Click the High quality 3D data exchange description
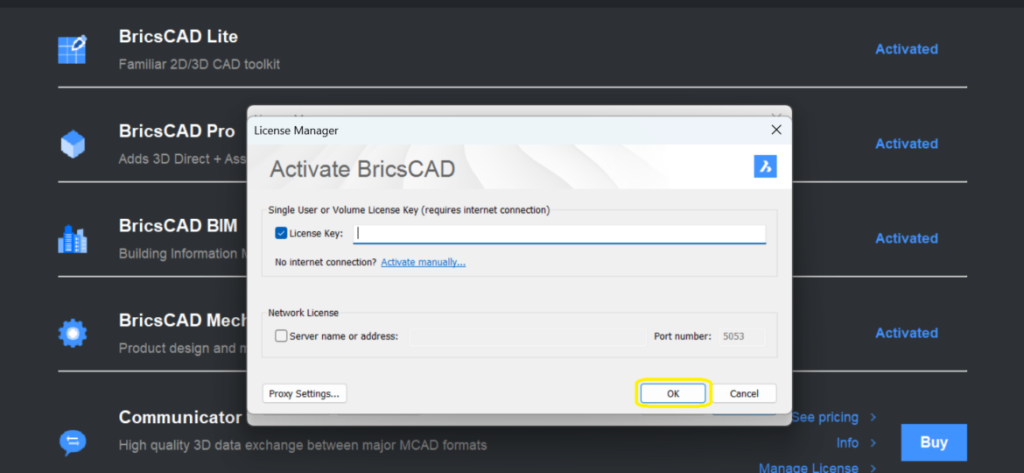This screenshot has height=473, width=1024. 302,446
